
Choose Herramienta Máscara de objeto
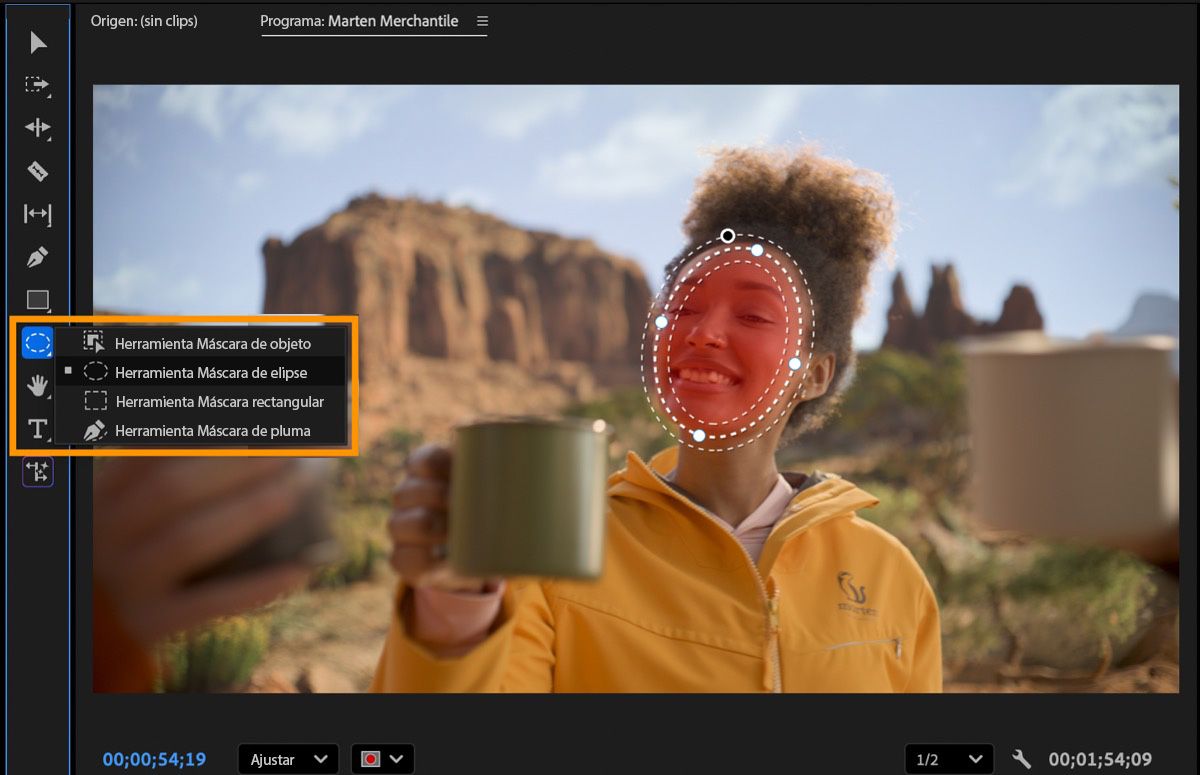200,343
